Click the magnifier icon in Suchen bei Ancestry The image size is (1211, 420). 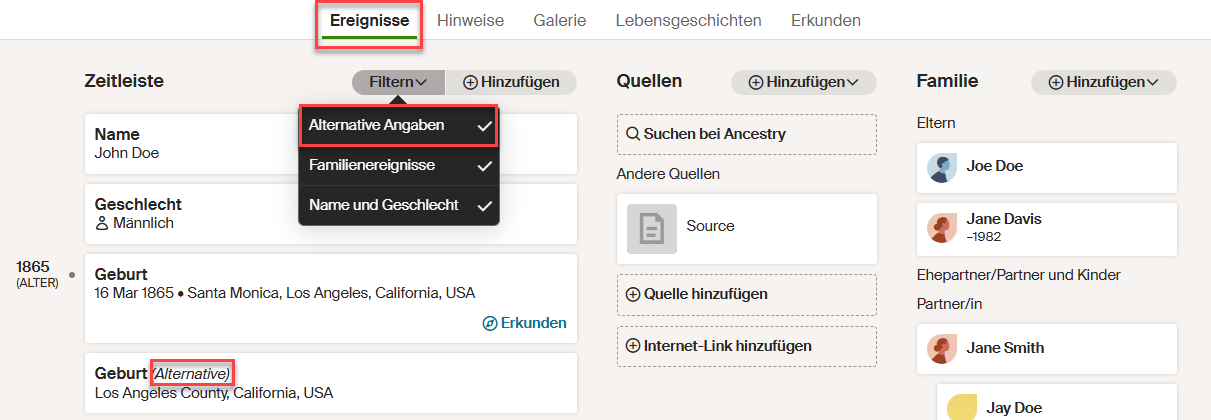point(633,134)
